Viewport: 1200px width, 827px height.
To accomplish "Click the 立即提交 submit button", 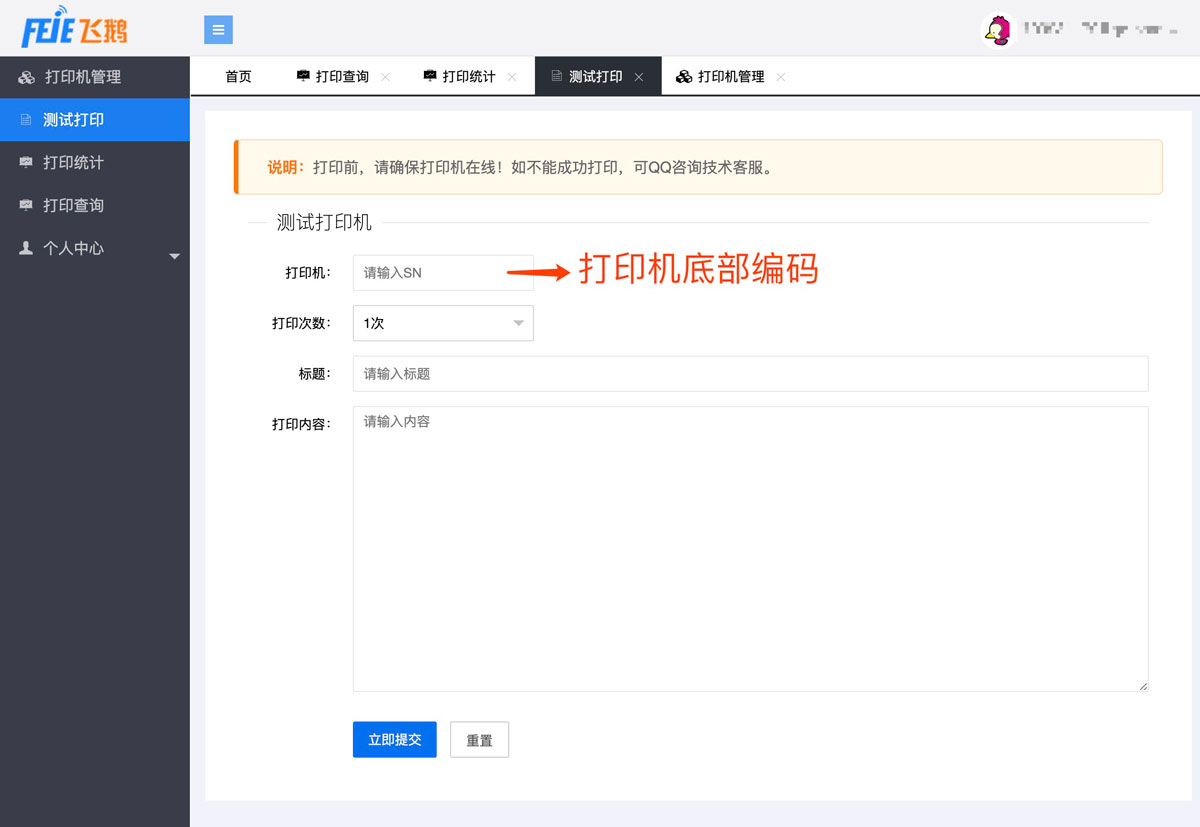I will [394, 740].
